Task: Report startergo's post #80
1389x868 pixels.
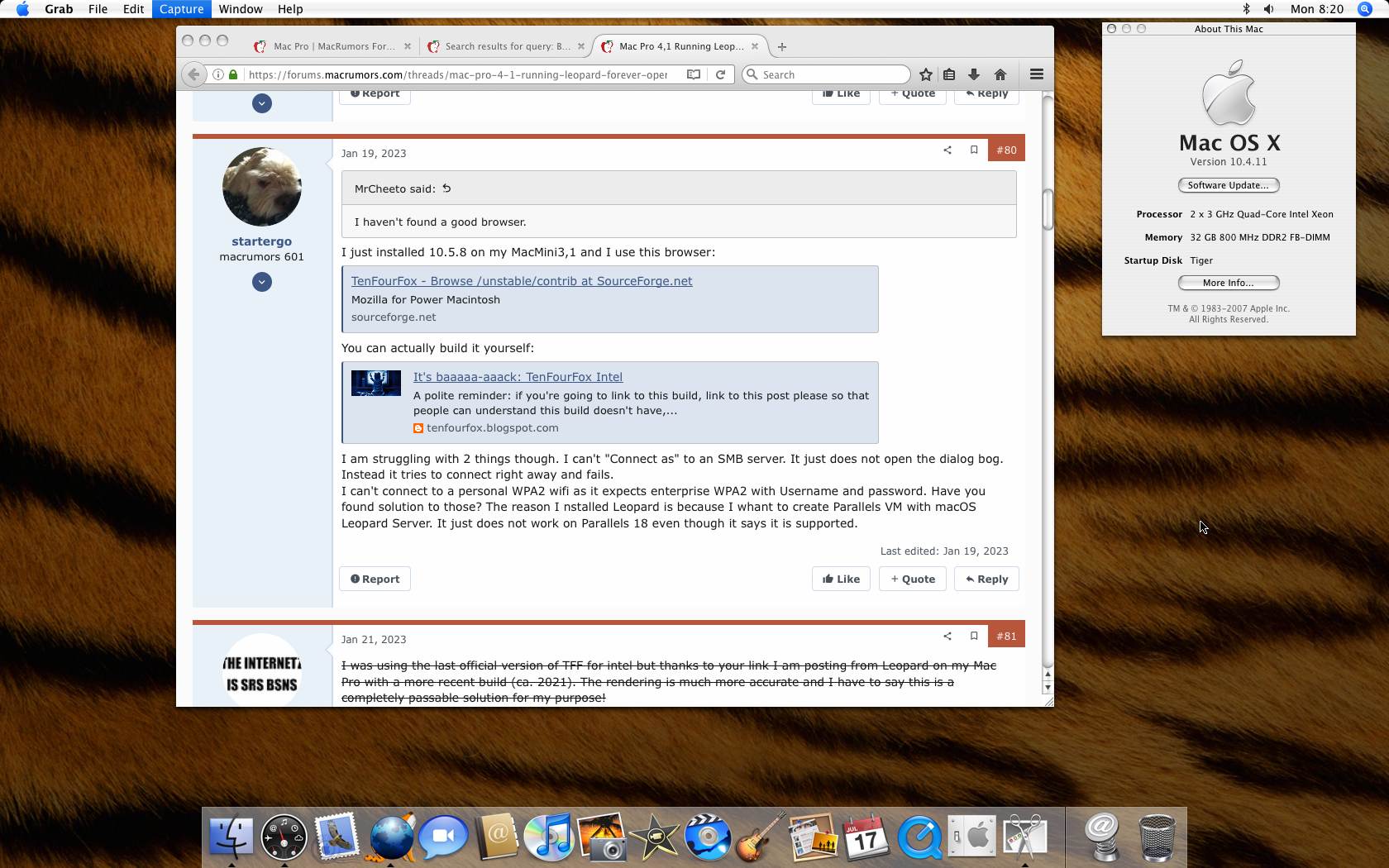Action: (x=375, y=579)
